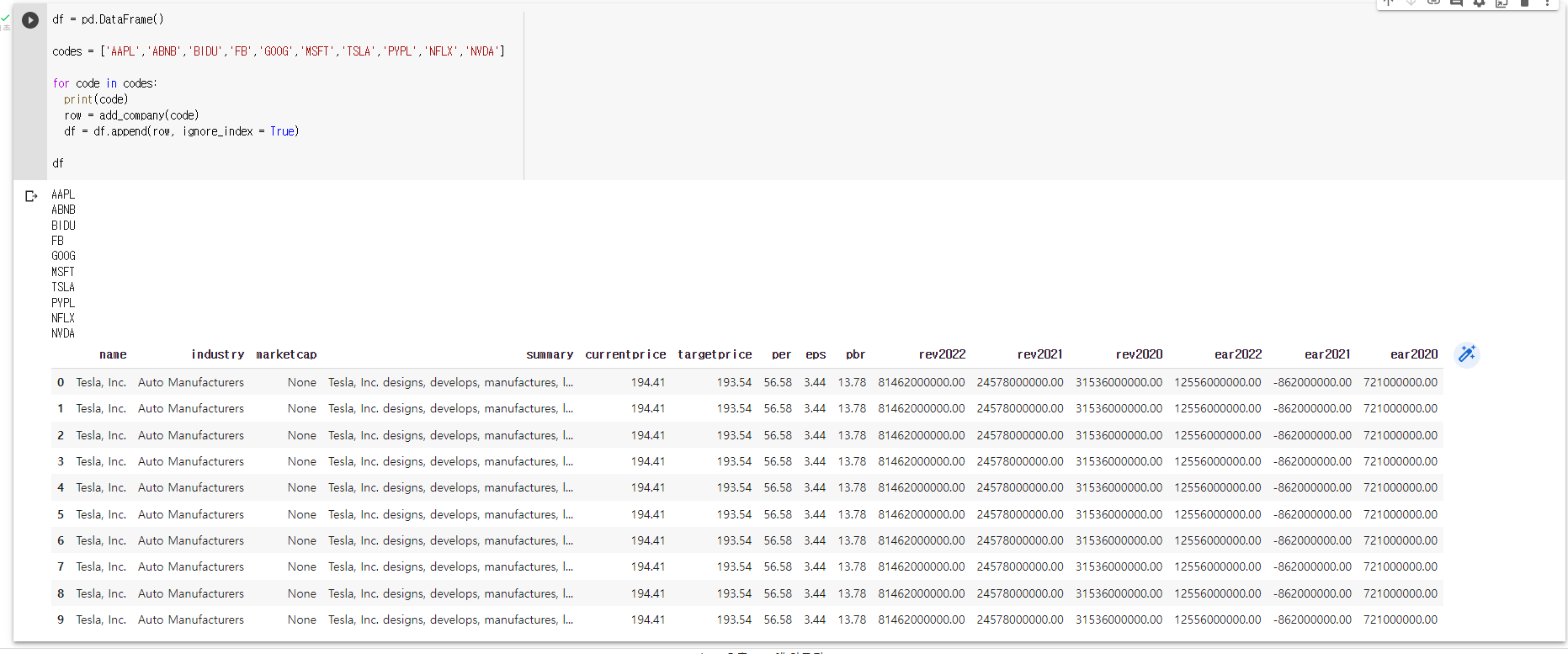This screenshot has height=654, width=1568.
Task: Convert dataframe to interactive table with wand icon
Action: coord(1466,354)
